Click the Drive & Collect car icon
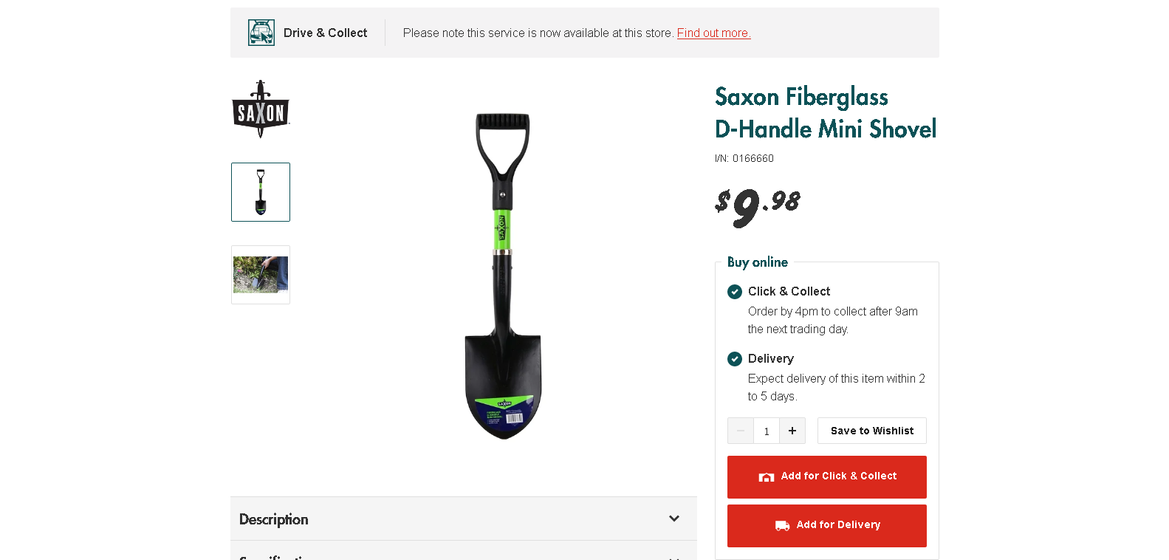This screenshot has height=560, width=1169. (261, 33)
